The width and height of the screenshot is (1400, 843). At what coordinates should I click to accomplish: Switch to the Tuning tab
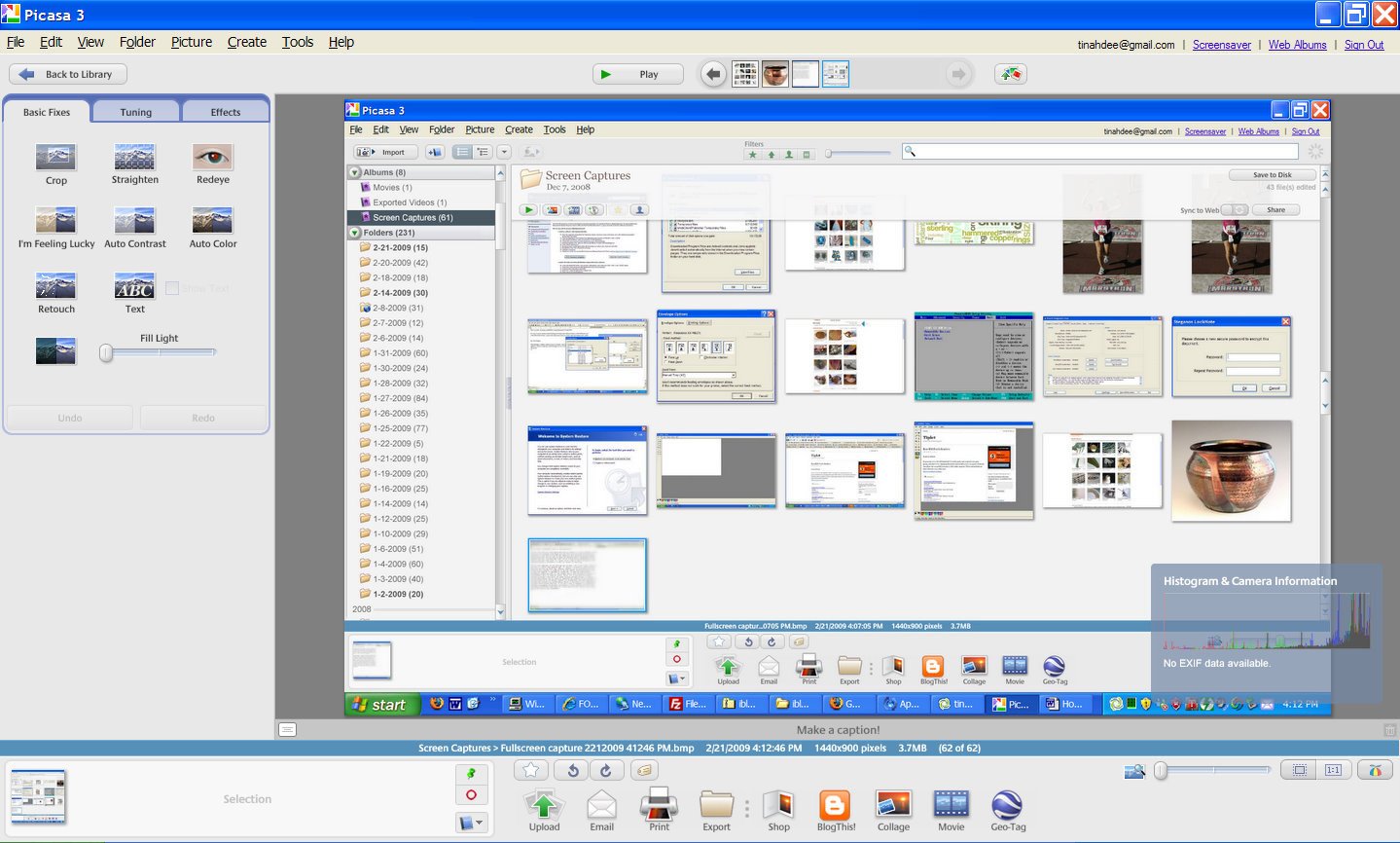135,112
